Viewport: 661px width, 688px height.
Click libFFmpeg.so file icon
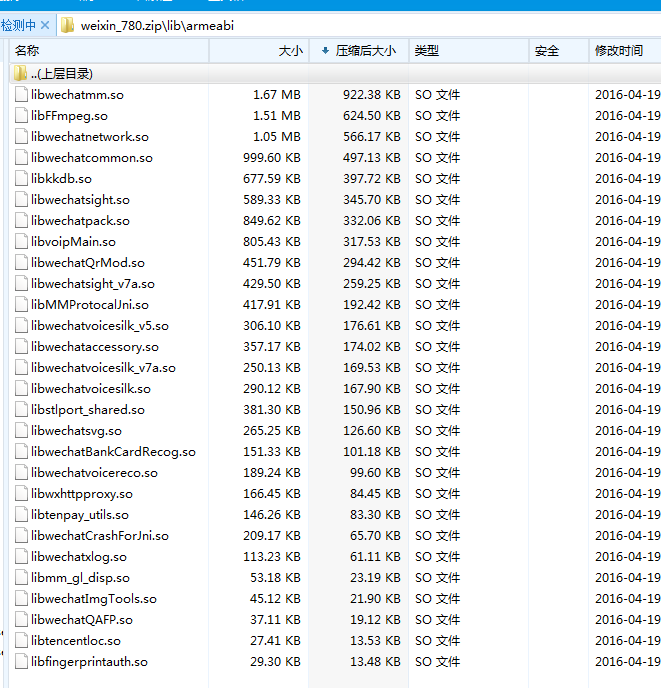coord(21,116)
